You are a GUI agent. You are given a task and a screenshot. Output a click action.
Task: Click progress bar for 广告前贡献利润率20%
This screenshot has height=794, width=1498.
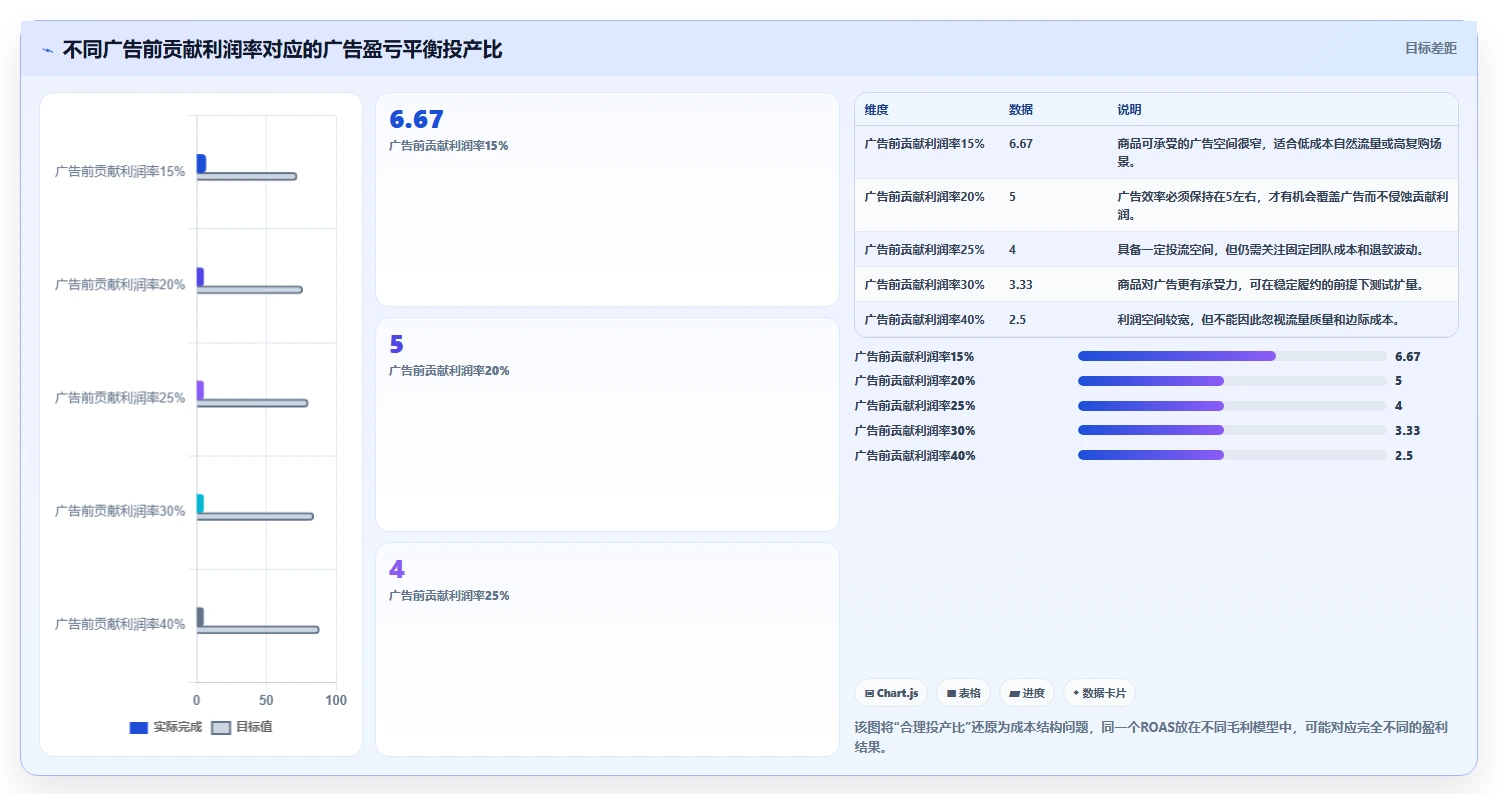tap(1232, 381)
